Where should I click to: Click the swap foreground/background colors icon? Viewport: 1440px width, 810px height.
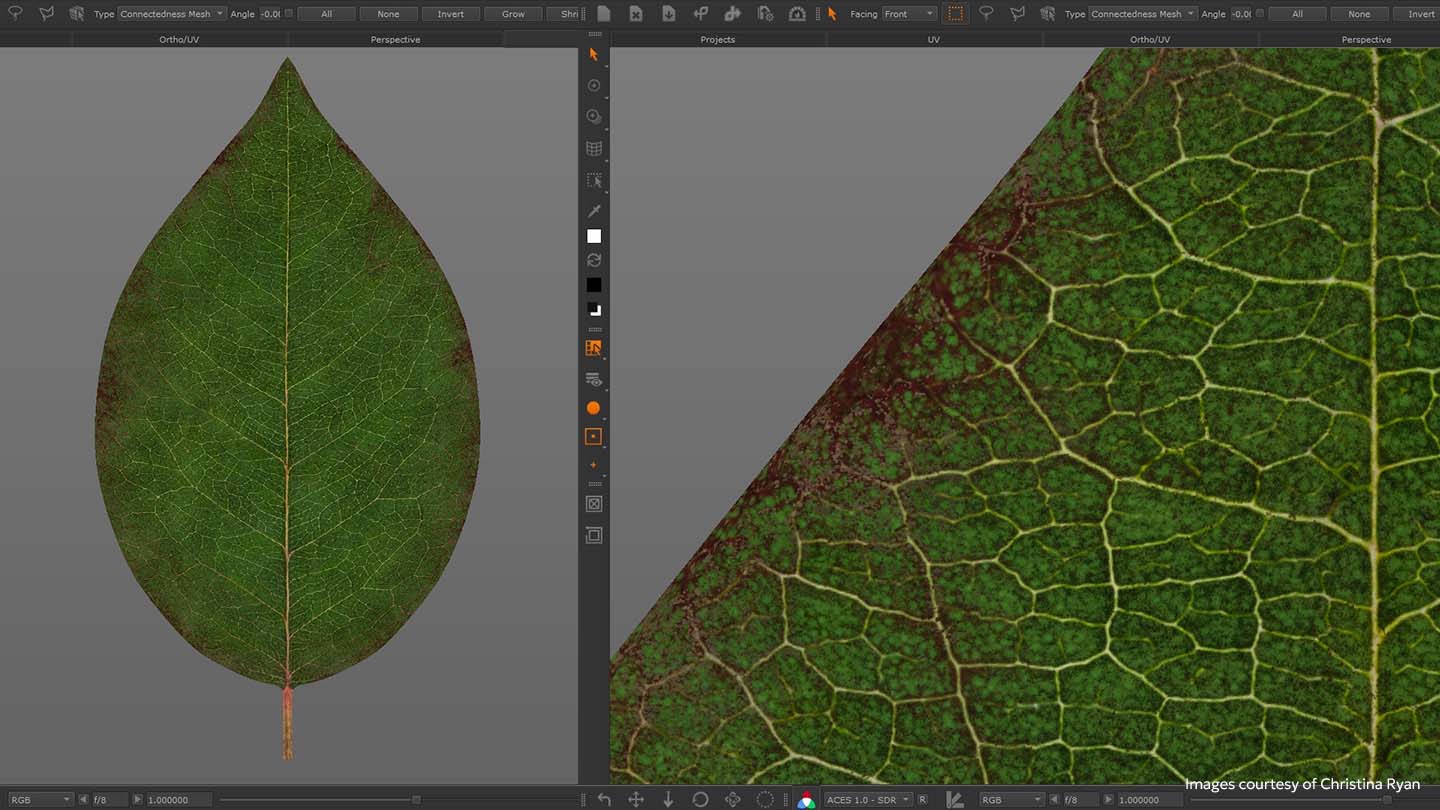[594, 260]
